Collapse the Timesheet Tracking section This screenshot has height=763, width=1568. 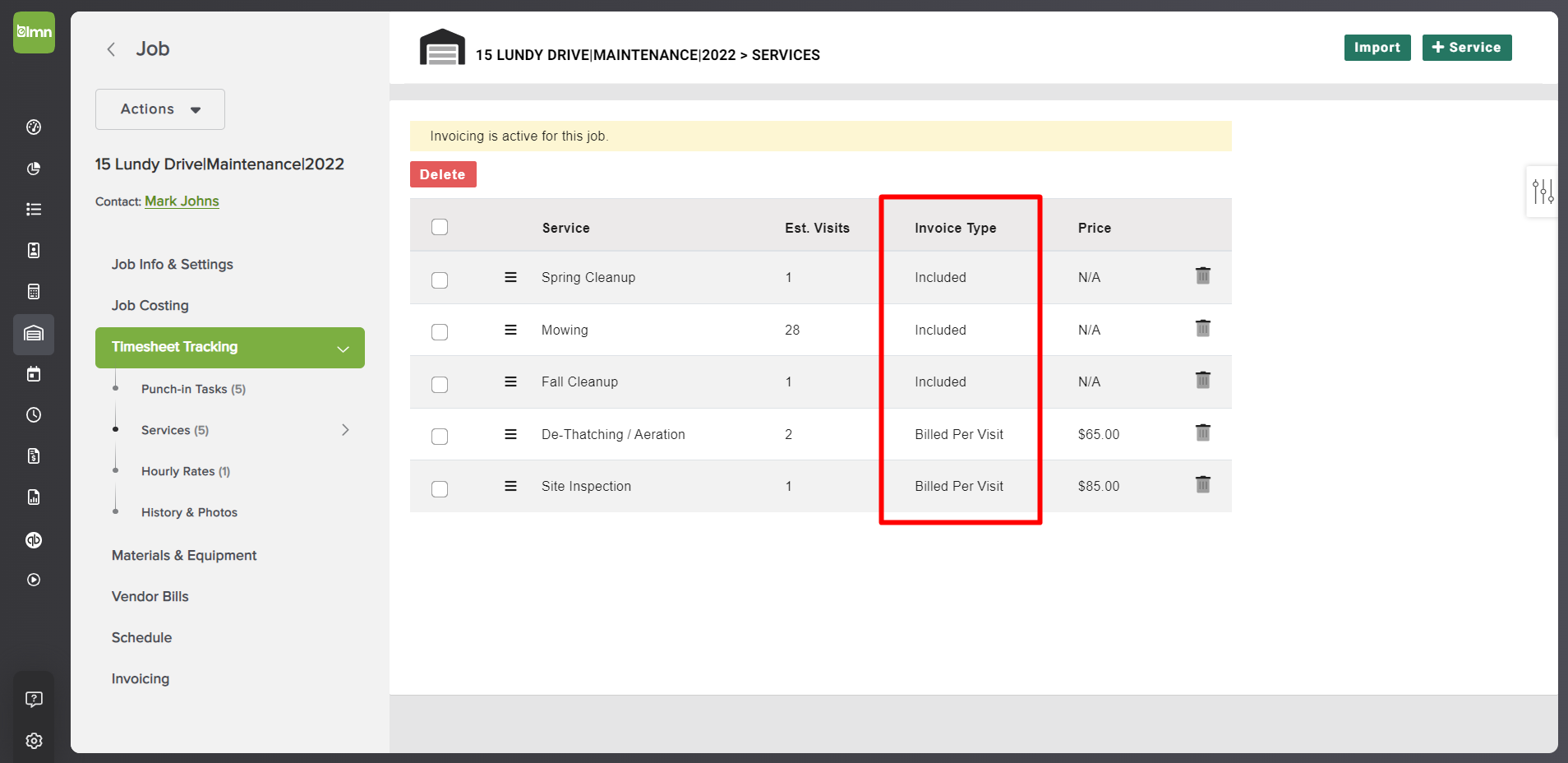coord(343,348)
